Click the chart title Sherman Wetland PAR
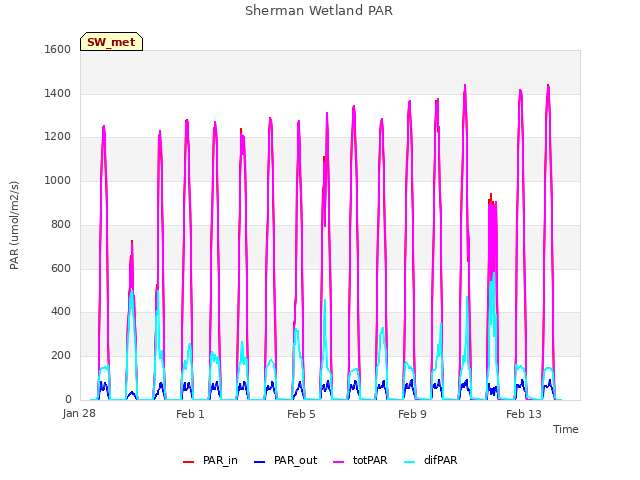Viewport: 640px width, 480px height. pos(319,11)
